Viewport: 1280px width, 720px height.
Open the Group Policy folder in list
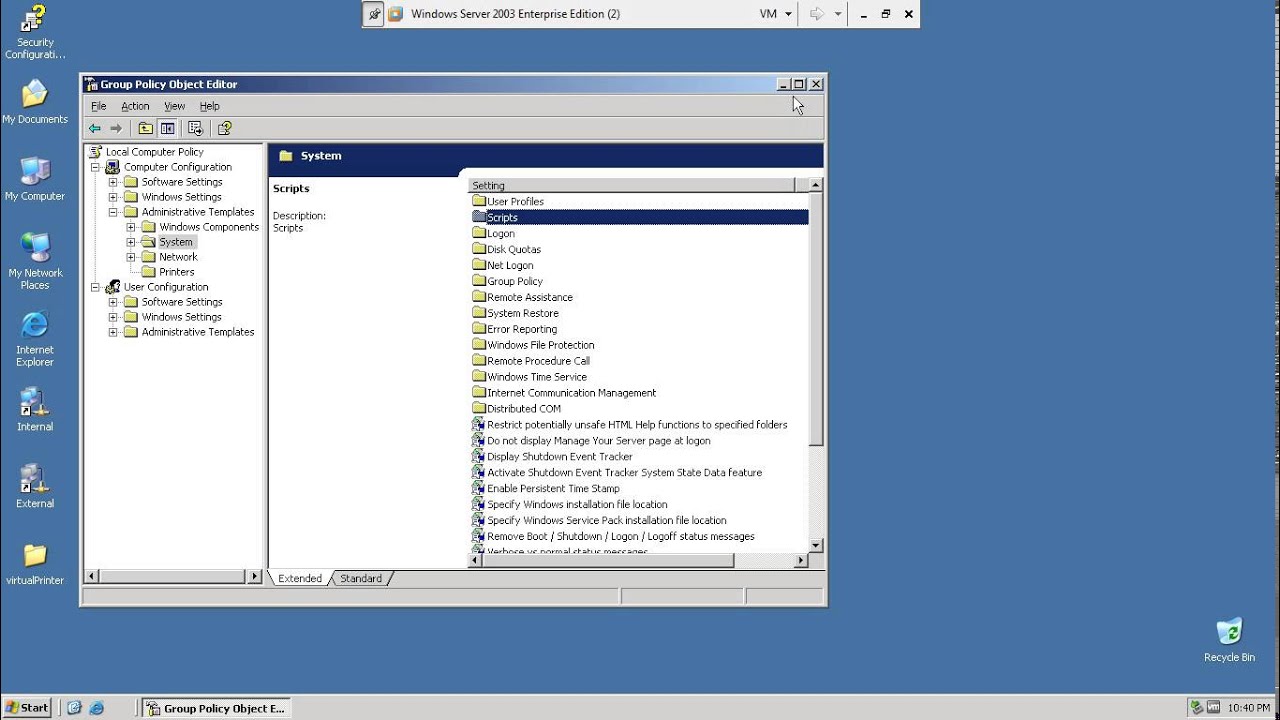click(x=514, y=281)
